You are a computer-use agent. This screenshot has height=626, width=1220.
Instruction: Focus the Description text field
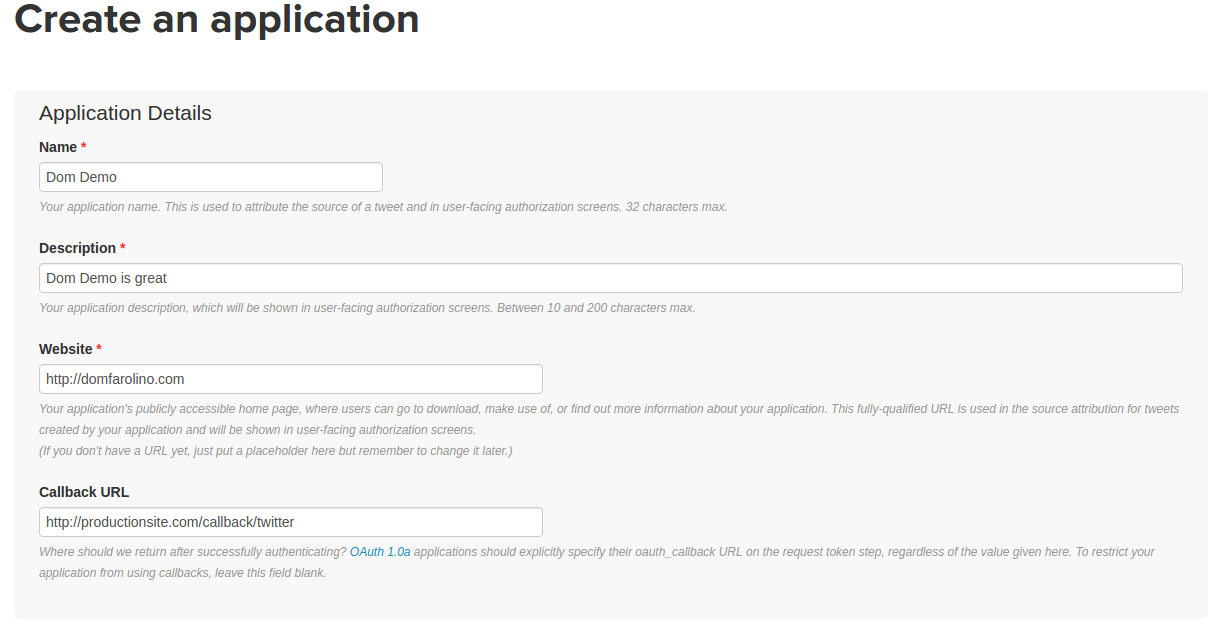(611, 278)
